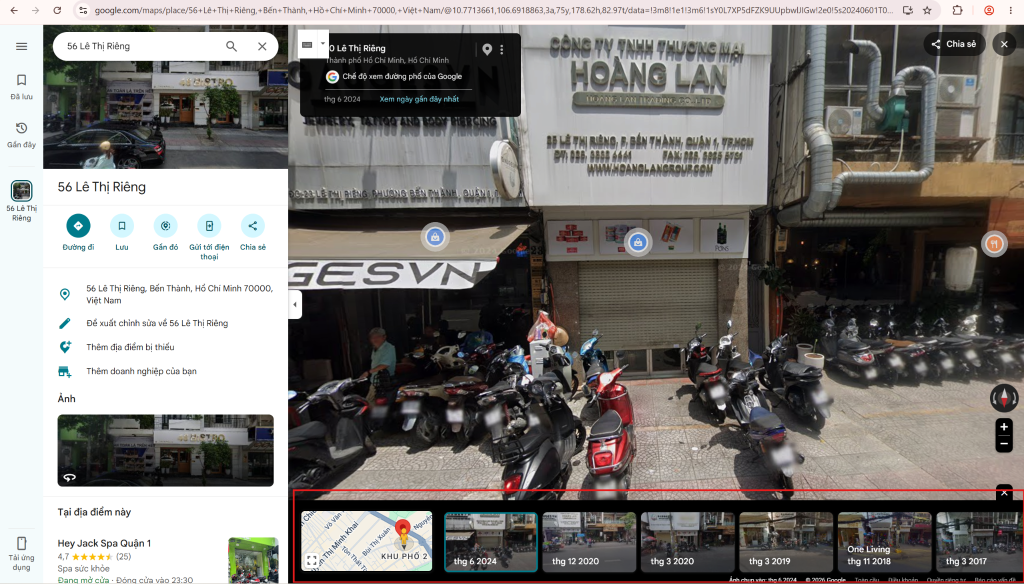Expand the mini map with the fullscreen icon
The height and width of the screenshot is (584, 1024).
(312, 560)
